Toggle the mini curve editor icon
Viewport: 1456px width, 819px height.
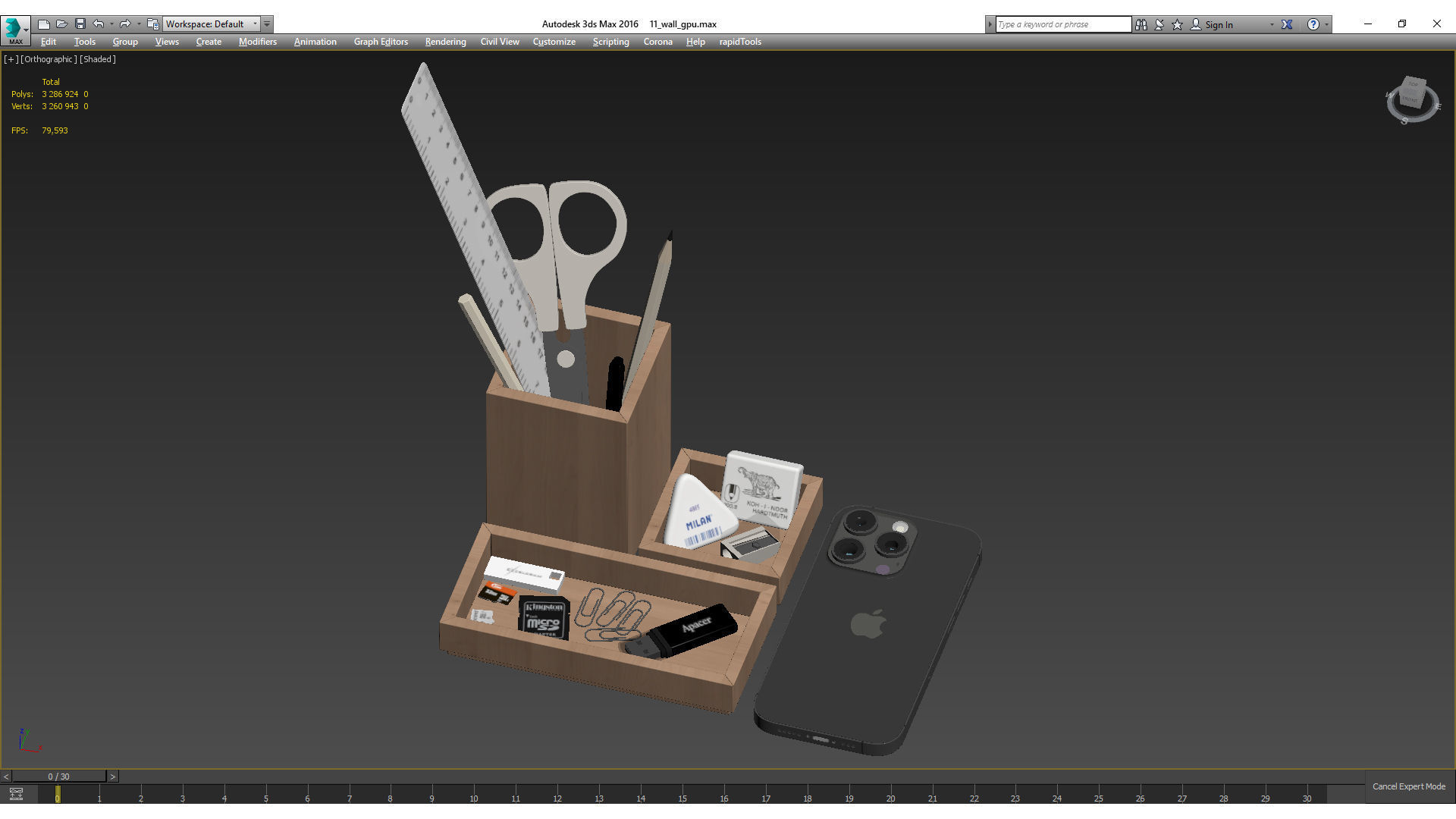coord(16,794)
